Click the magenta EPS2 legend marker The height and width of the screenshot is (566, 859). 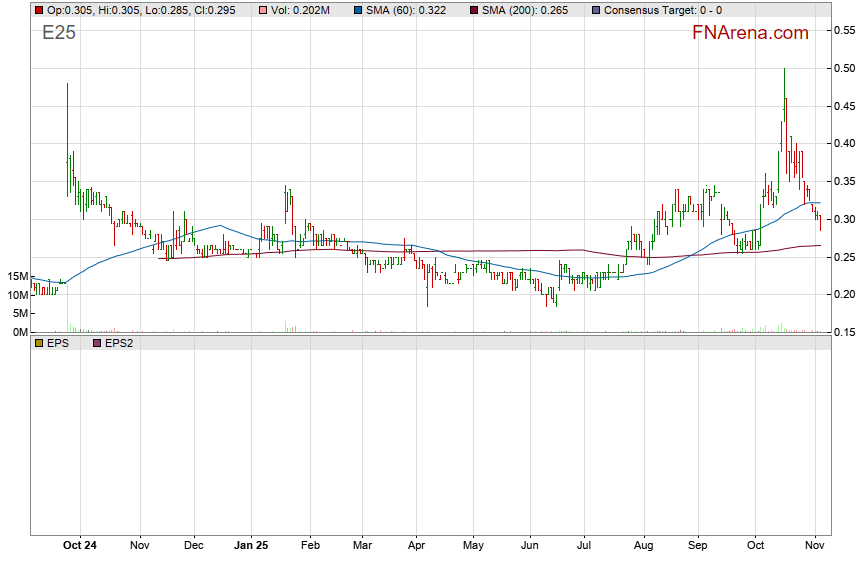tap(96, 343)
